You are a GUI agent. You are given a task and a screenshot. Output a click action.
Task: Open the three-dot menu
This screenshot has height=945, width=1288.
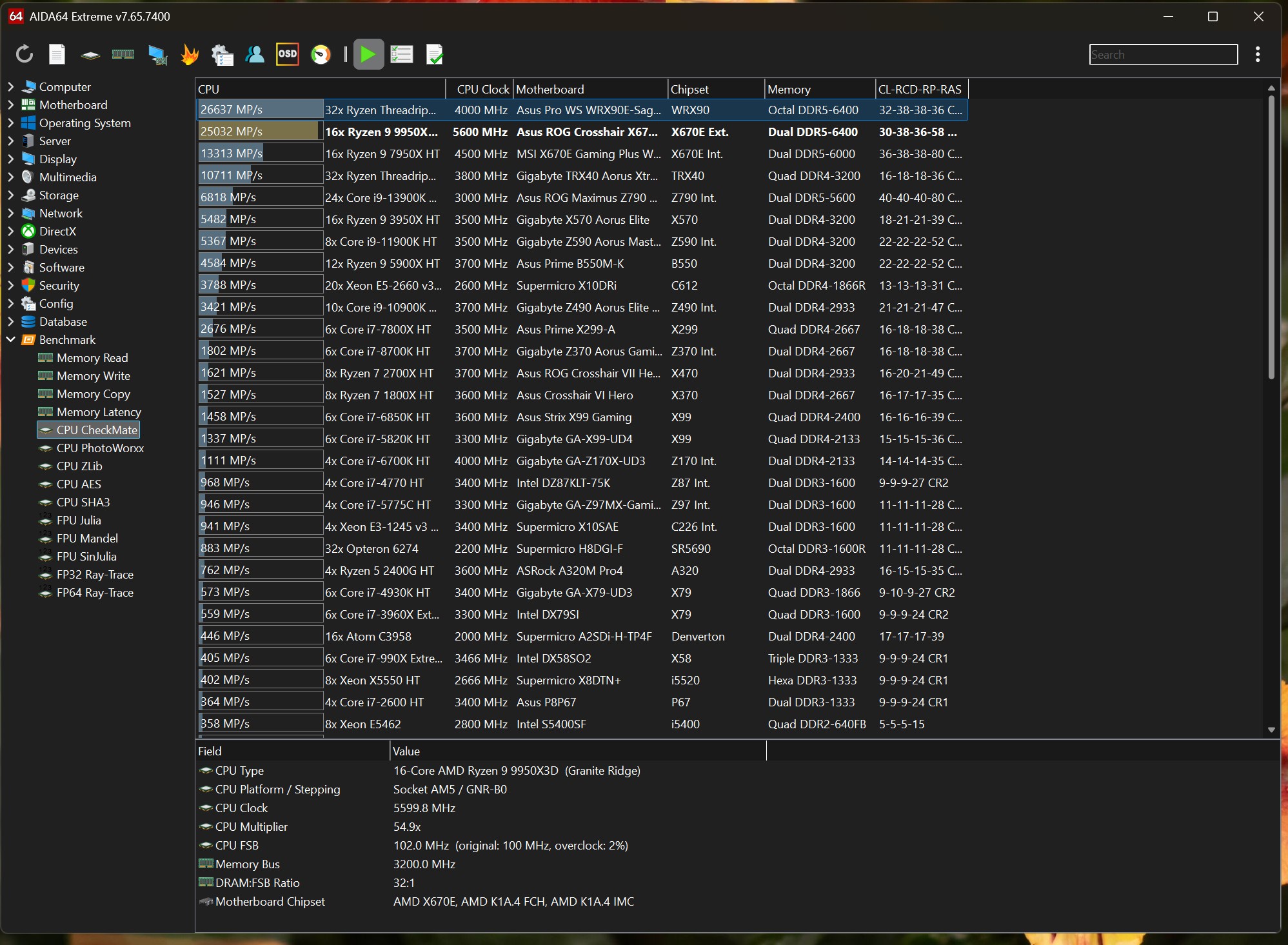[1257, 54]
